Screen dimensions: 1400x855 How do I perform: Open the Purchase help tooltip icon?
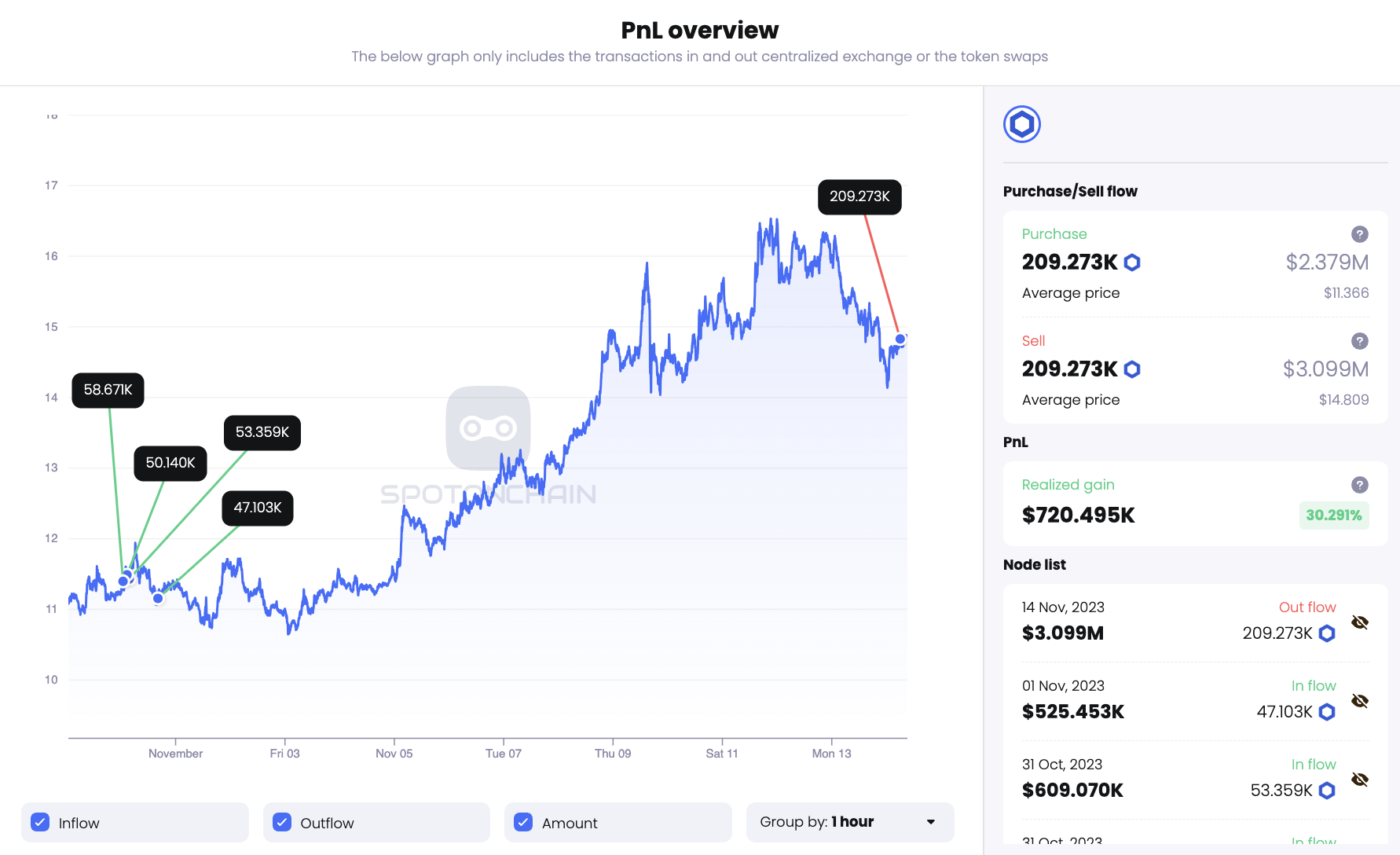pyautogui.click(x=1360, y=233)
